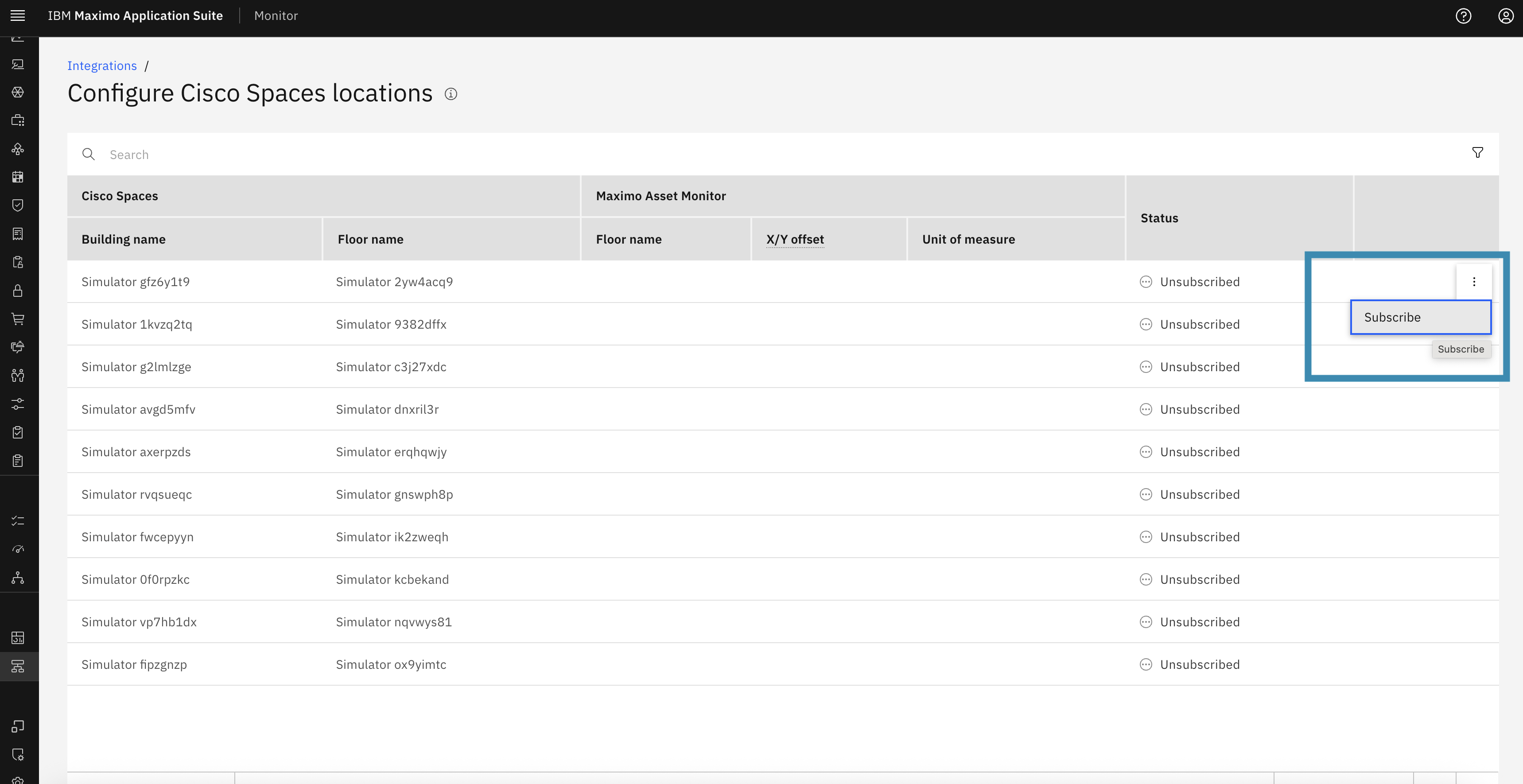Click building Simulator 1kvzq2tq
The image size is (1523, 784).
(136, 324)
